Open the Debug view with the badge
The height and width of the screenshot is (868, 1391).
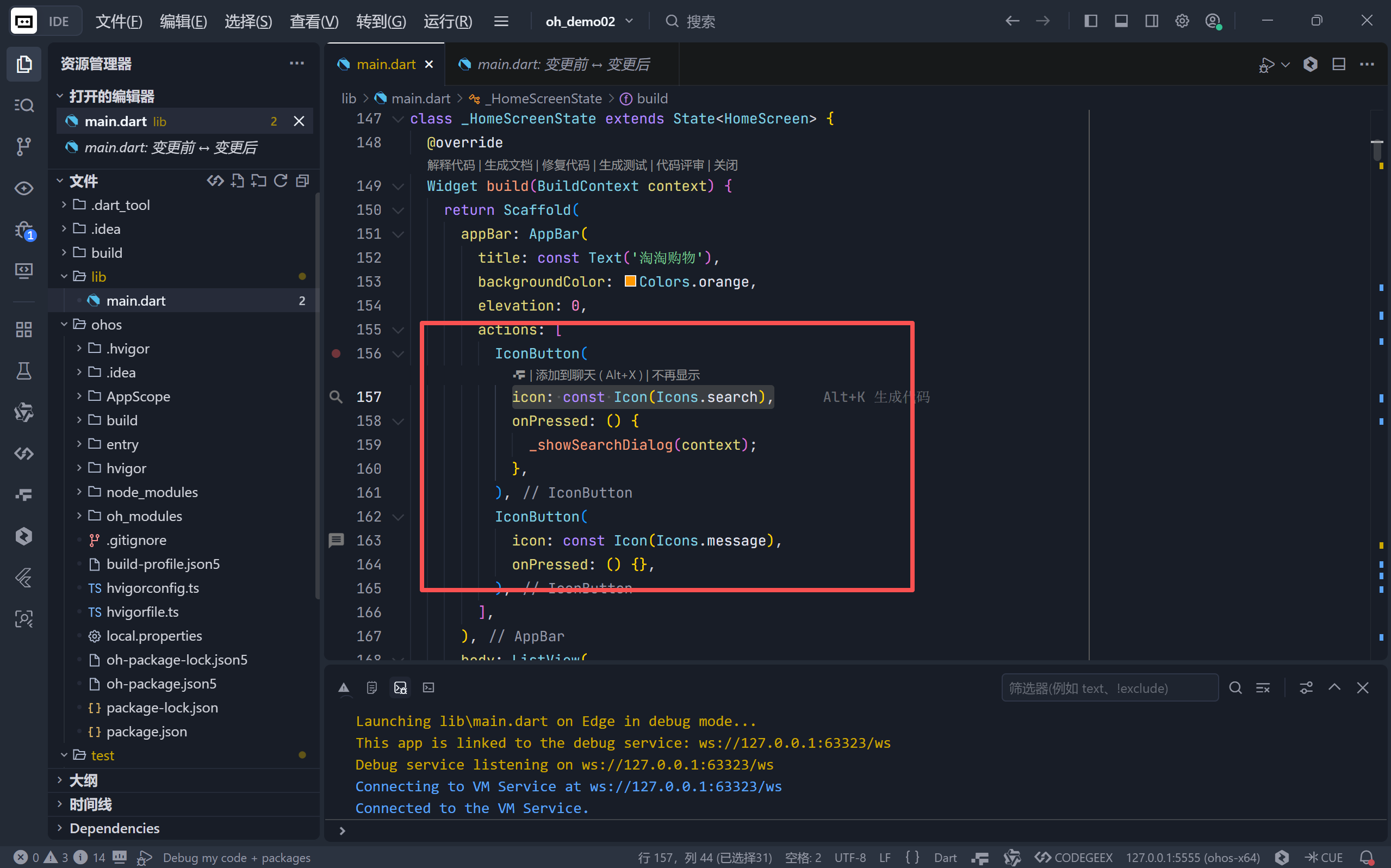tap(23, 230)
